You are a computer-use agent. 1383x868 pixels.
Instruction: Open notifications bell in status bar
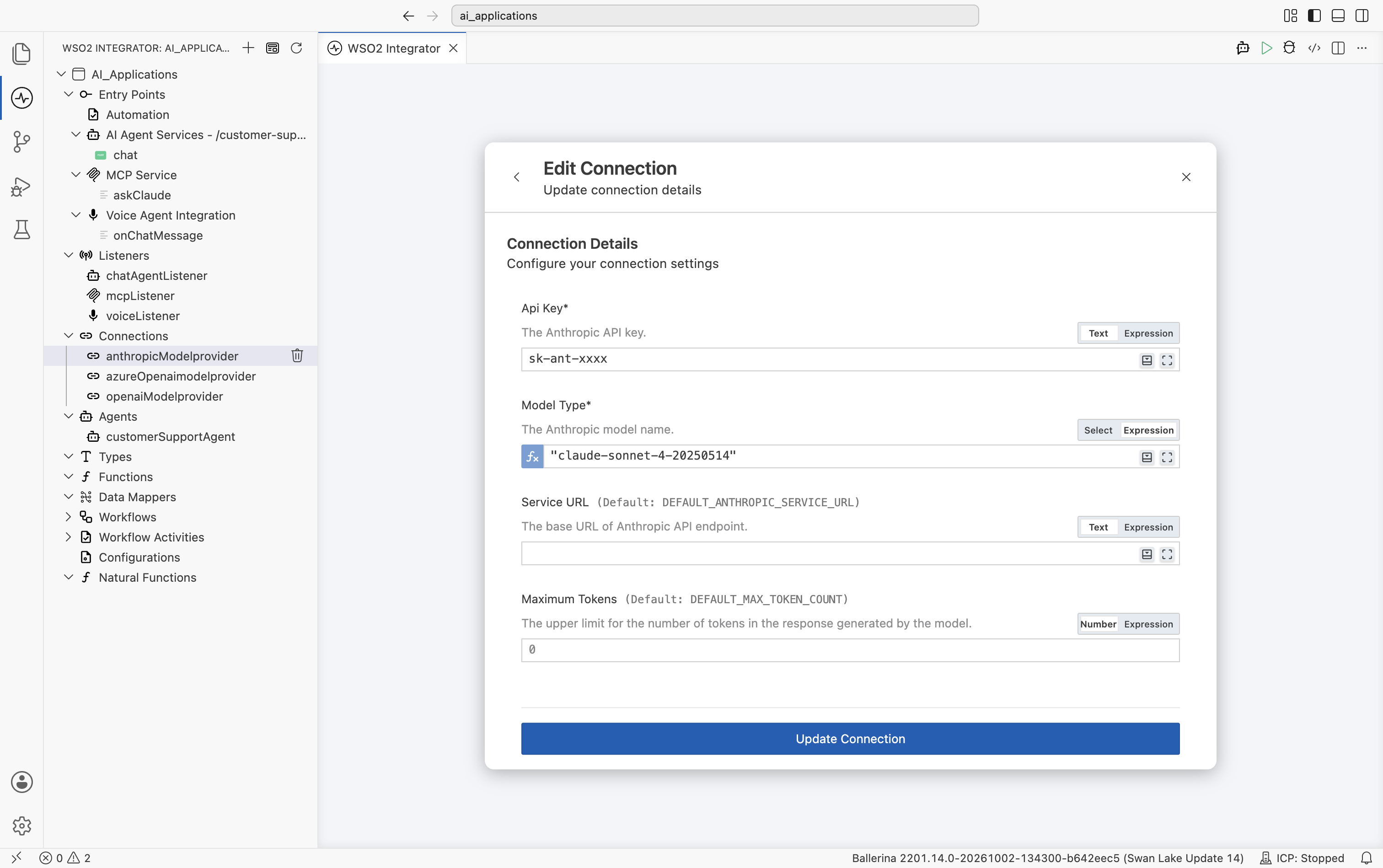coord(1367,857)
